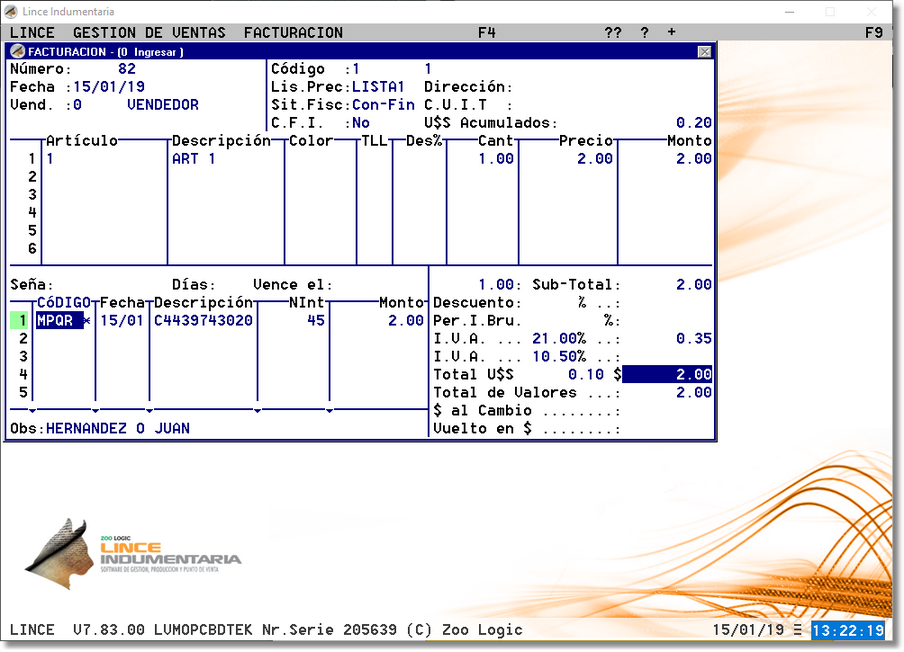Close the FACTURACION dialog window
The image size is (904, 652).
pos(705,52)
